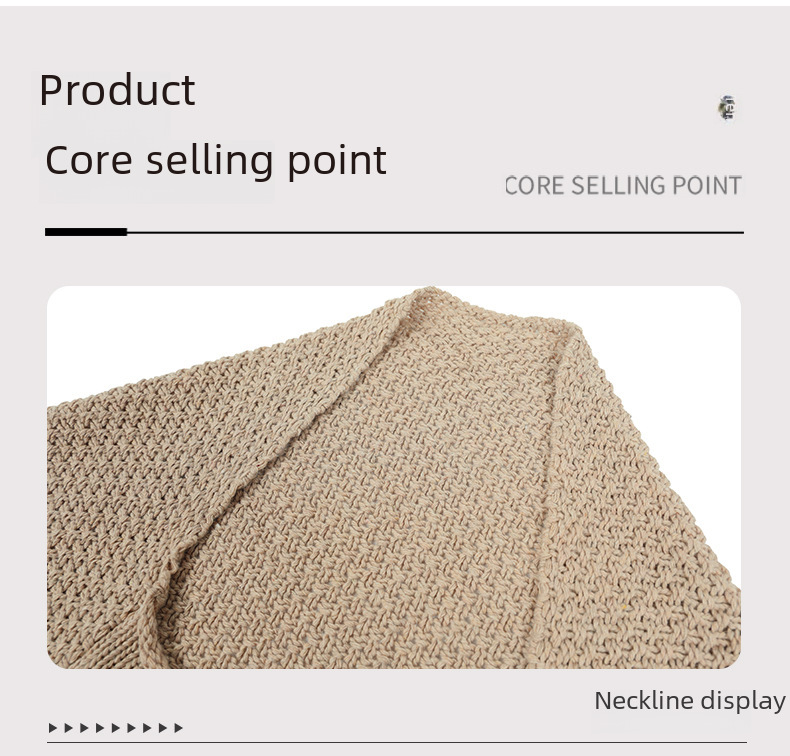This screenshot has width=790, height=756.
Task: Click the second arrow in the arrow row
Action: pyautogui.click(x=69, y=728)
